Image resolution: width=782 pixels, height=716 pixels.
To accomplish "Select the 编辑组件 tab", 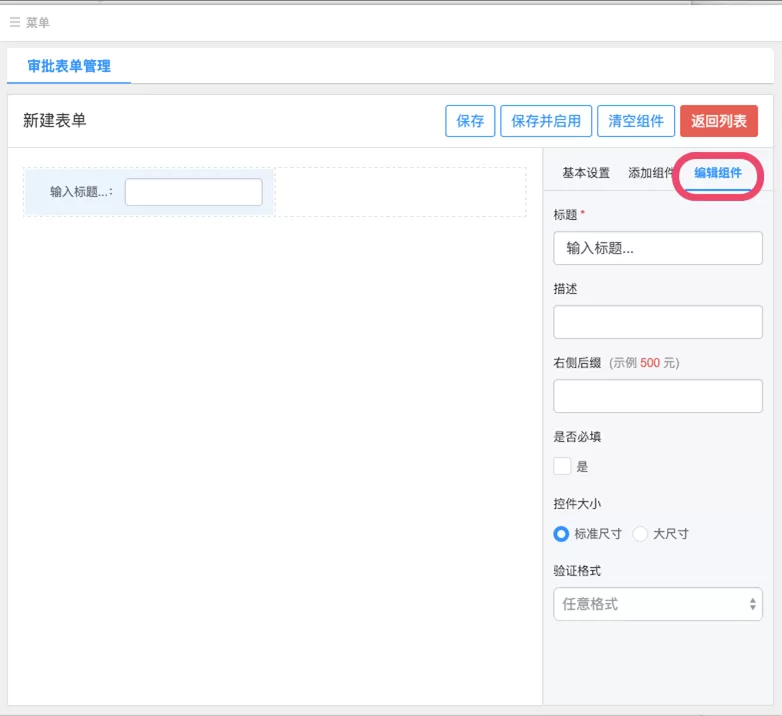I will point(718,173).
